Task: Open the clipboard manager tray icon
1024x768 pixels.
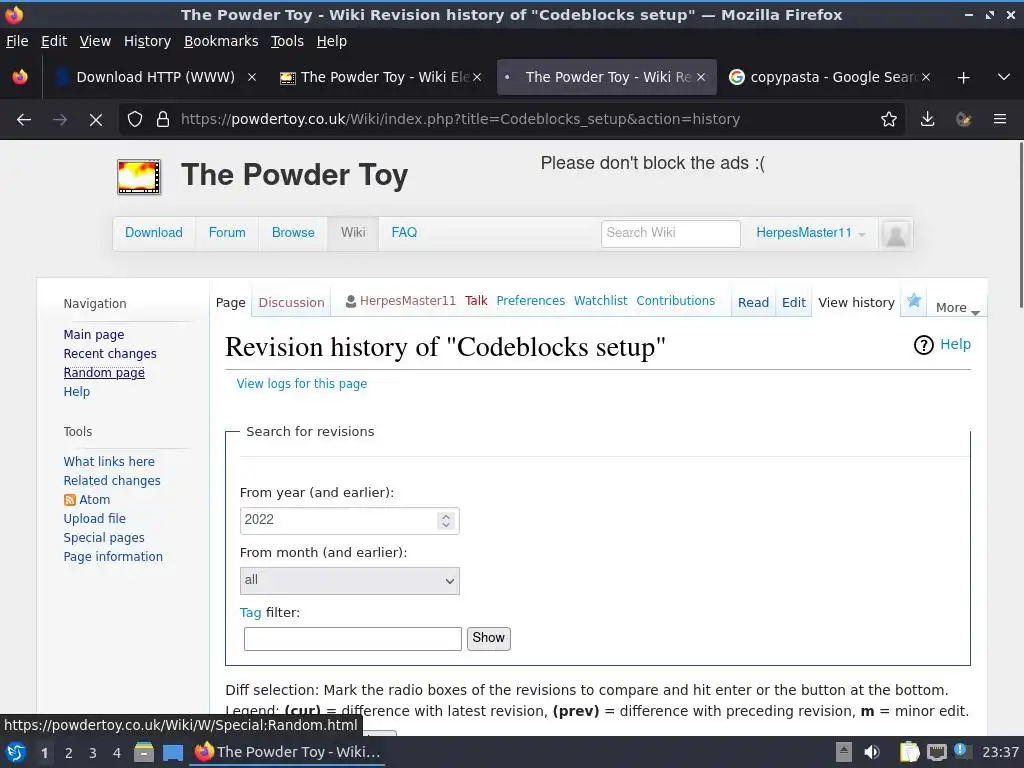Action: coord(909,752)
